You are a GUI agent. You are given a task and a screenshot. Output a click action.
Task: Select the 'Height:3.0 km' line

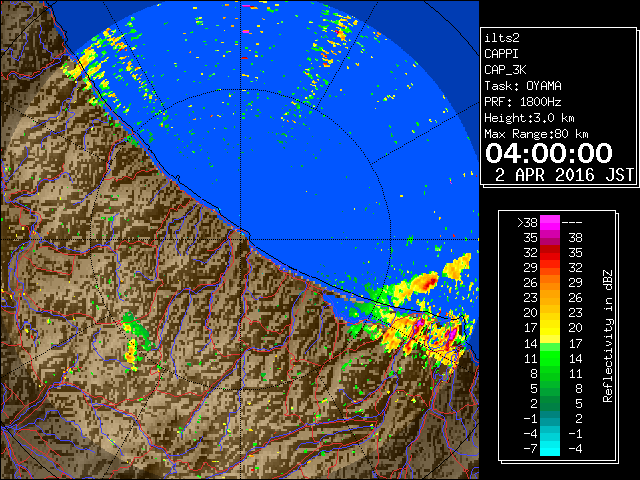(x=529, y=118)
